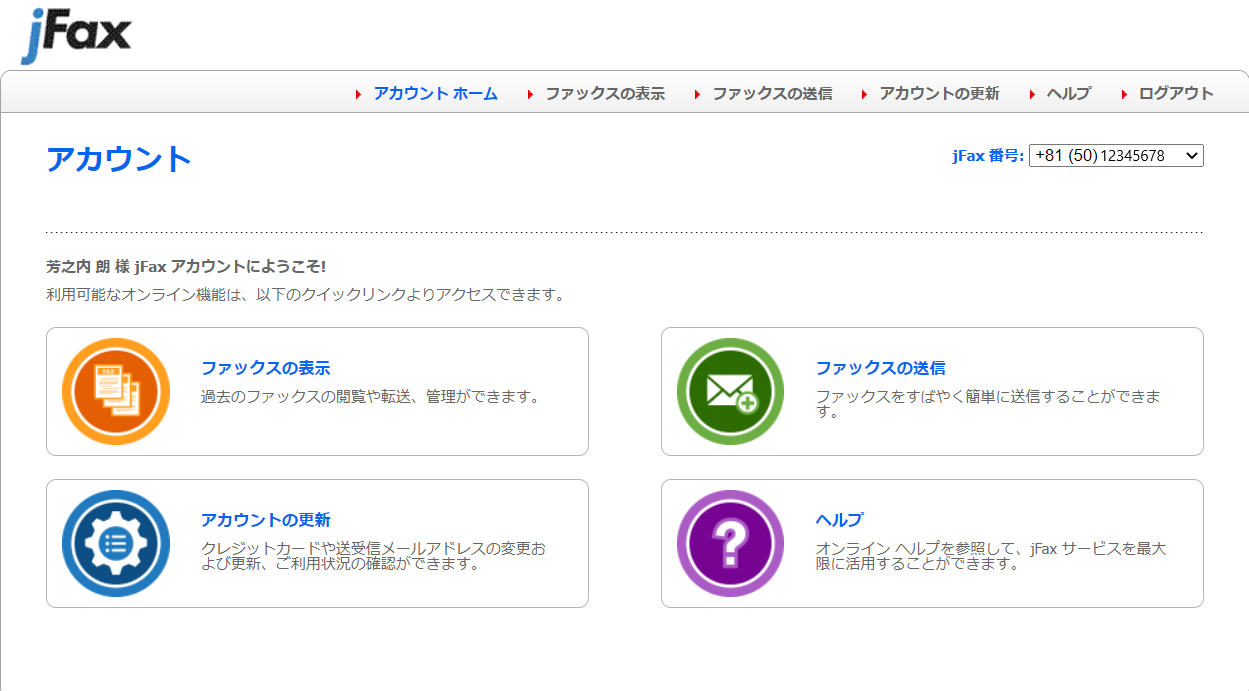
Task: Click the orange fax viewing icon
Action: [115, 390]
